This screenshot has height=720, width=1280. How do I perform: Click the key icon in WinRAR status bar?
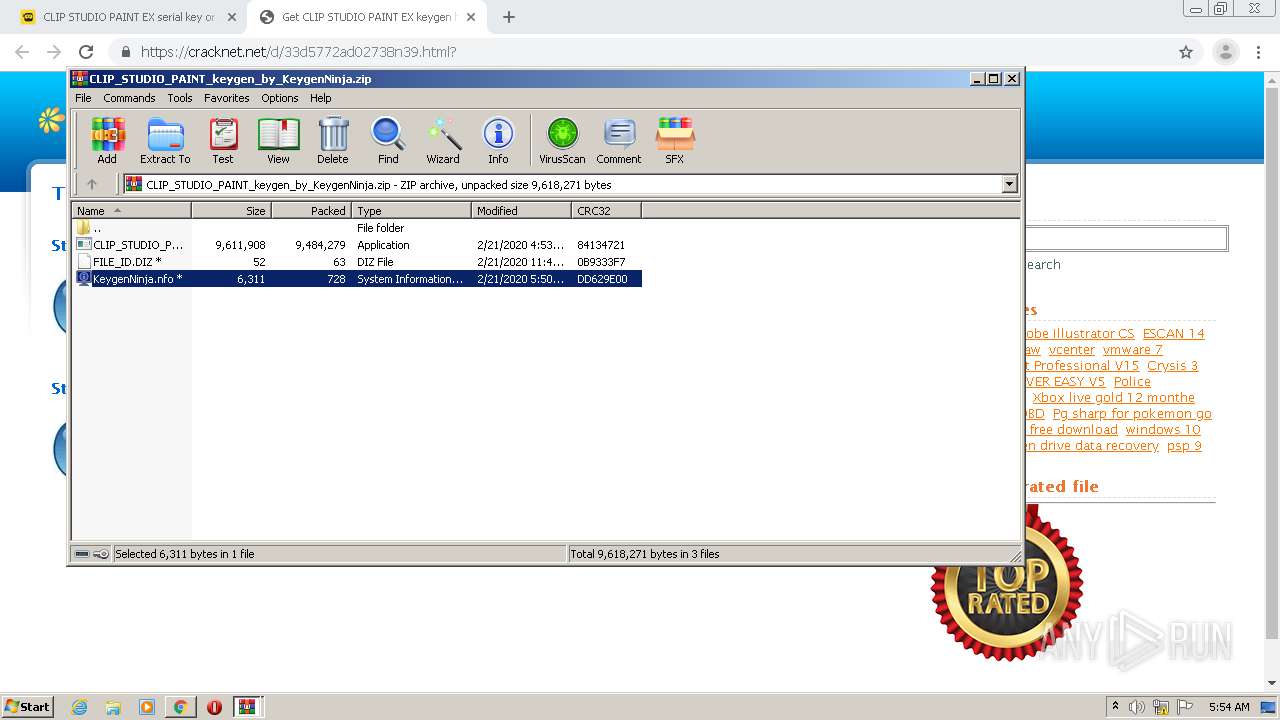[x=101, y=553]
